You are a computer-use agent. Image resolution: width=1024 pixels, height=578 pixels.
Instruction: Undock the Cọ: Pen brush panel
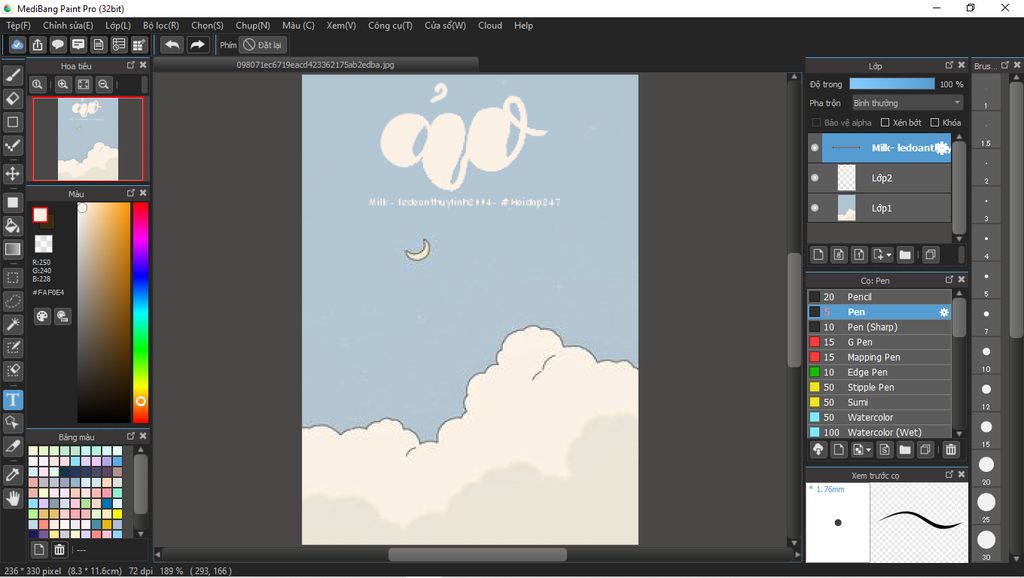coord(949,280)
